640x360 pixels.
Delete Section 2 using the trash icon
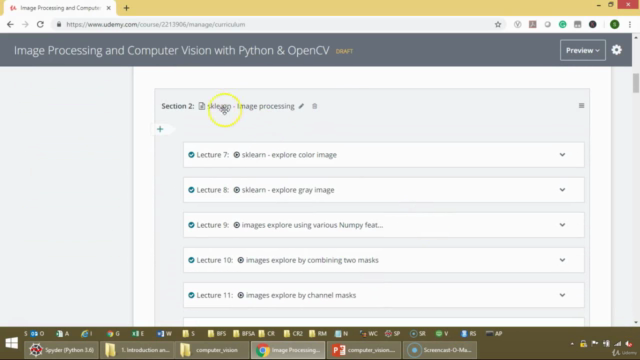pos(314,106)
